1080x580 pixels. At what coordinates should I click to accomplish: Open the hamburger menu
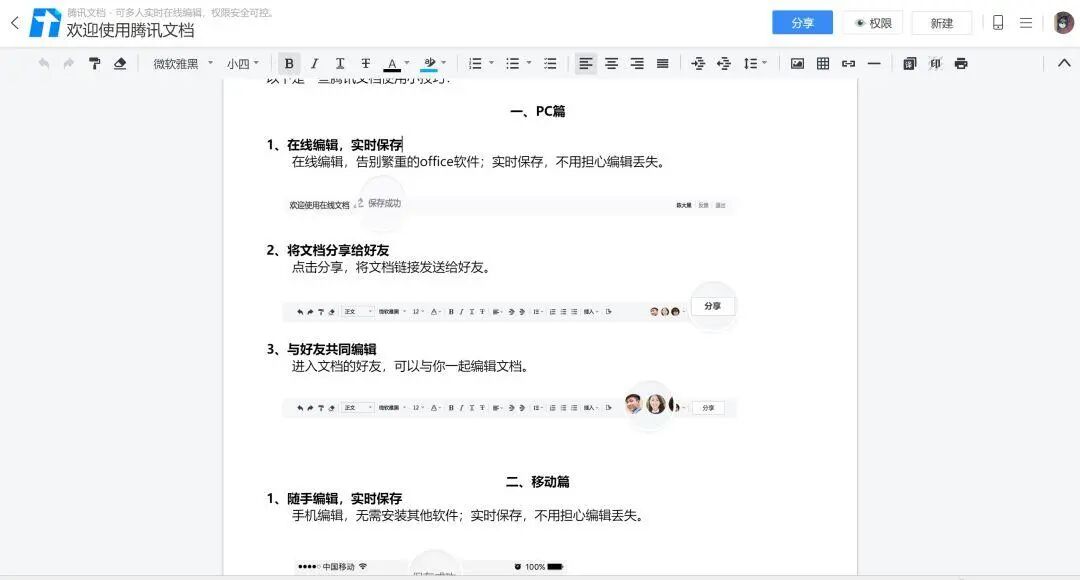click(1026, 23)
